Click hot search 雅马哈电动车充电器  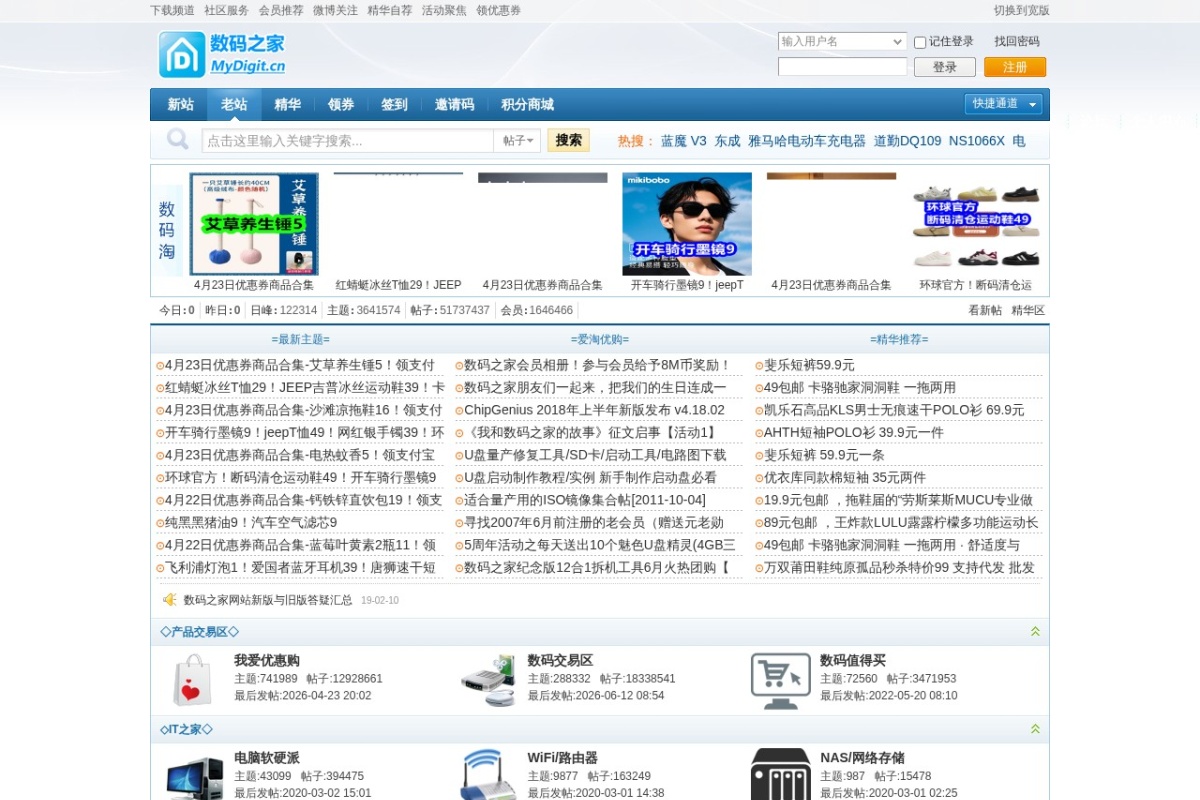[807, 141]
